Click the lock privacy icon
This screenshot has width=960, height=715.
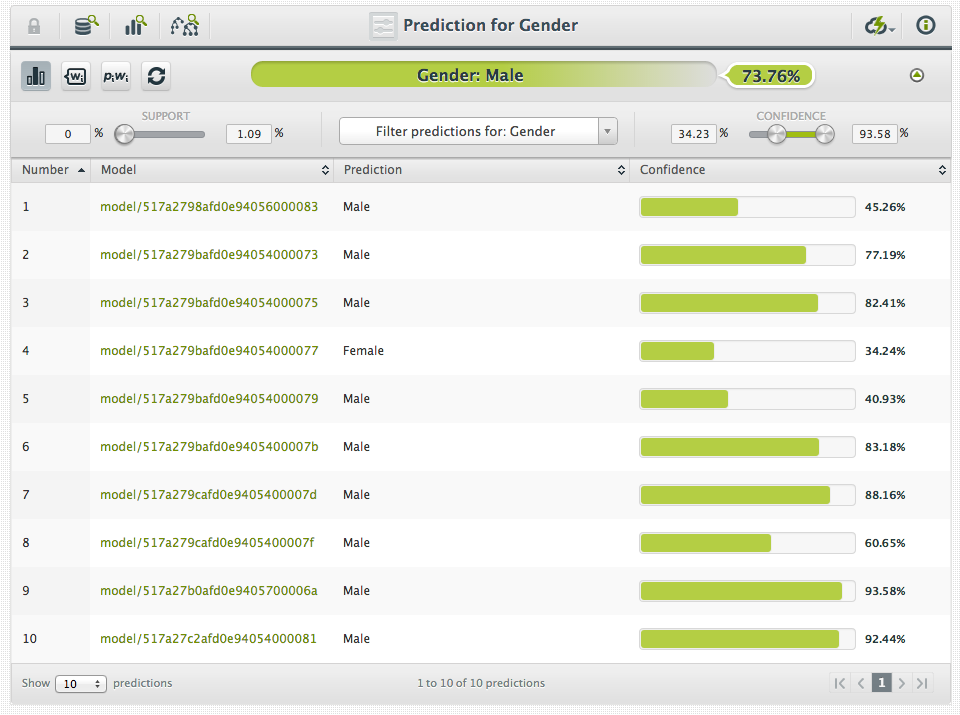click(x=34, y=26)
